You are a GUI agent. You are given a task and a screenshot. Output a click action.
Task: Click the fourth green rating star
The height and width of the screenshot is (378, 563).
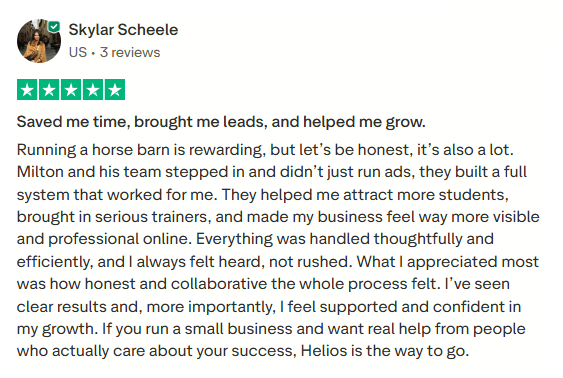[x=93, y=89]
